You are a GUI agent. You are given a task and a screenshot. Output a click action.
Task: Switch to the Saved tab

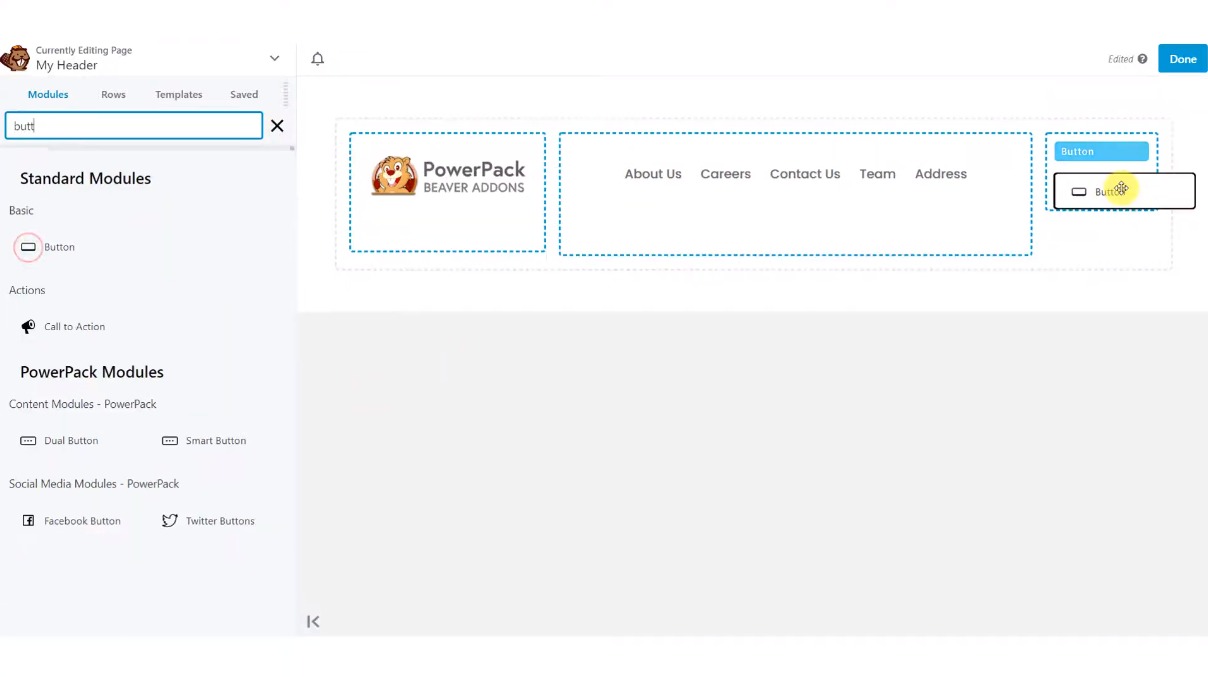(244, 94)
